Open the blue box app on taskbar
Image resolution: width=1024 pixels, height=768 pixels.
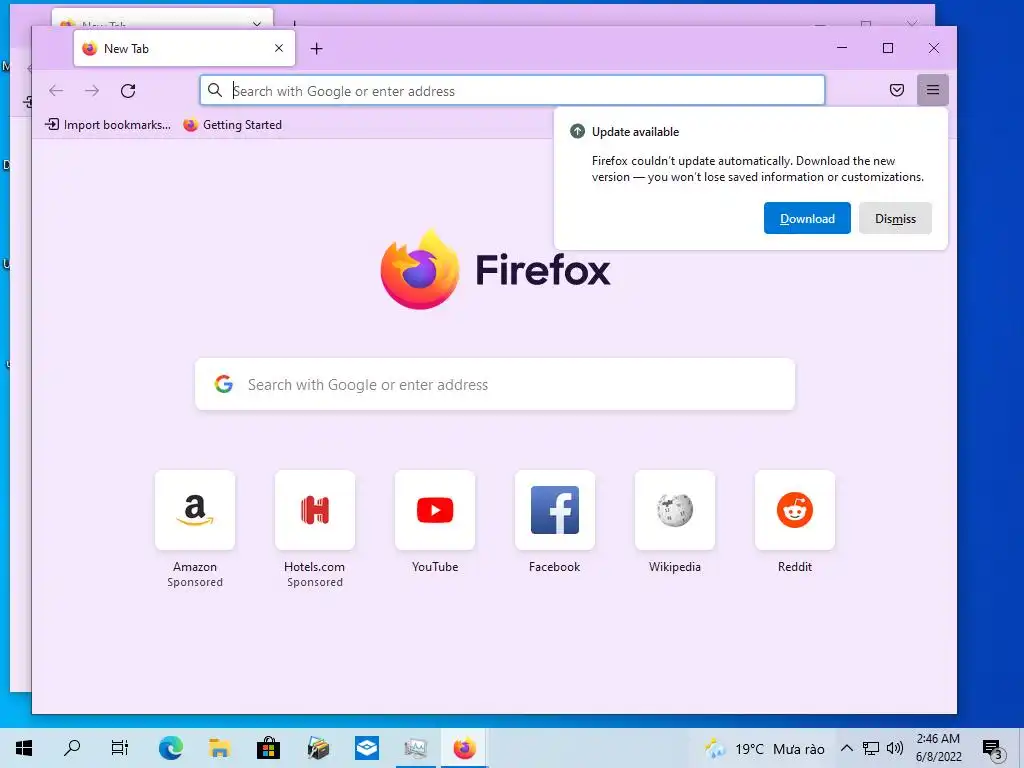click(x=366, y=748)
